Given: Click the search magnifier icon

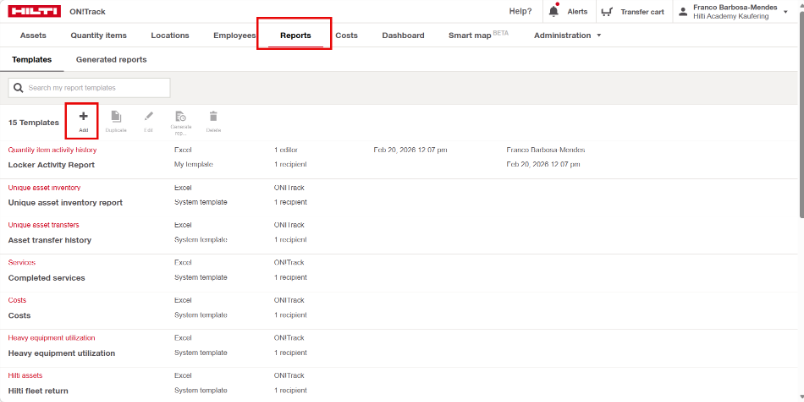Looking at the screenshot, I should click(x=18, y=88).
